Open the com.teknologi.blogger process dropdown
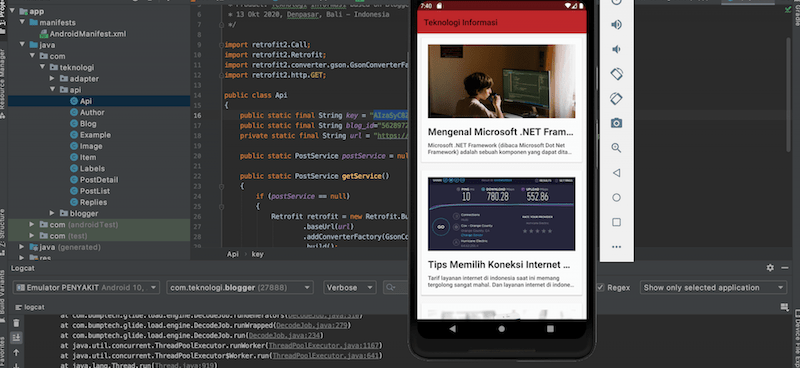This screenshot has width=800, height=368. tap(240, 287)
